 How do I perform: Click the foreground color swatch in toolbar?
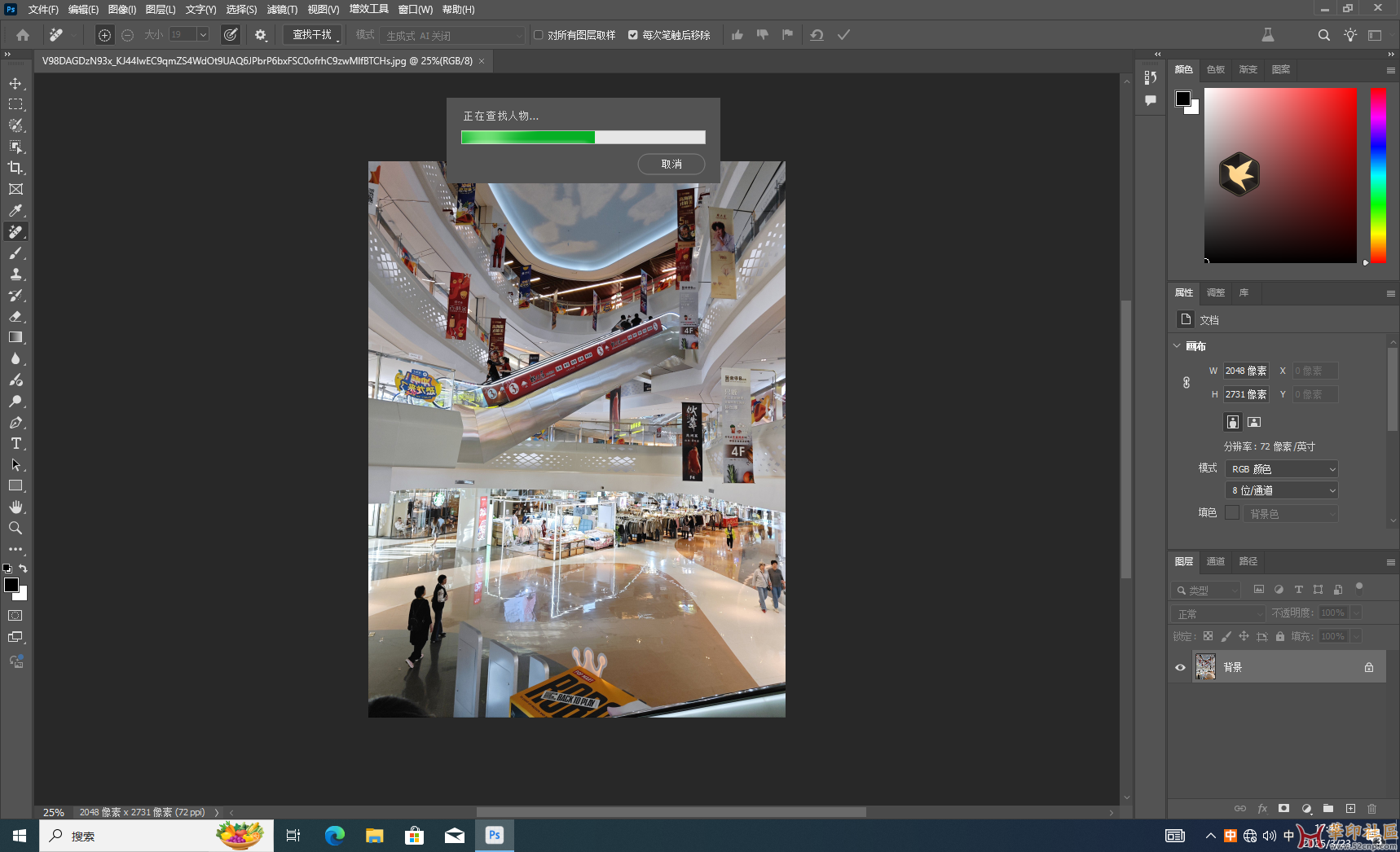11,585
